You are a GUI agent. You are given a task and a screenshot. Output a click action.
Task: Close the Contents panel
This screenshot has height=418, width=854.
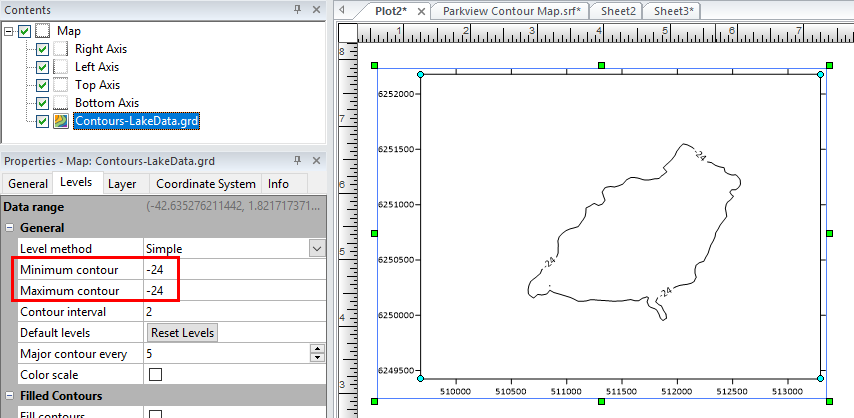coord(316,9)
